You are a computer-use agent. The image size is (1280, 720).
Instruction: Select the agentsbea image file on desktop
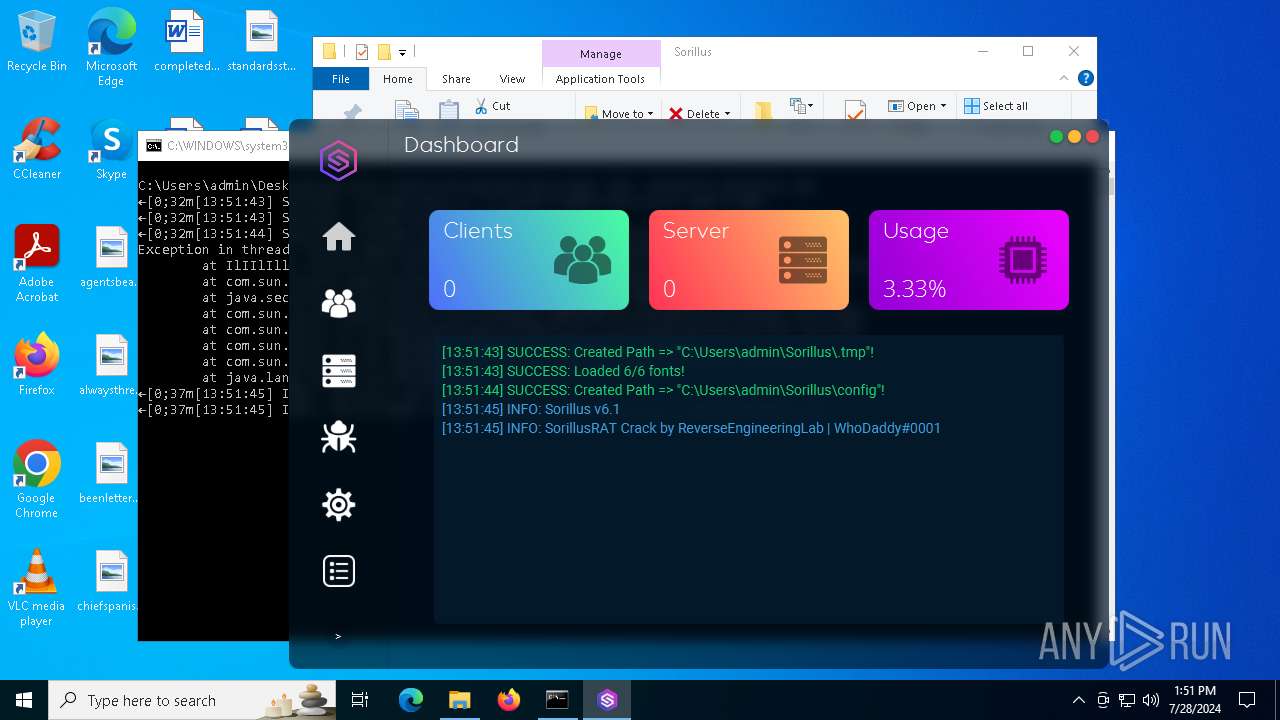[111, 257]
